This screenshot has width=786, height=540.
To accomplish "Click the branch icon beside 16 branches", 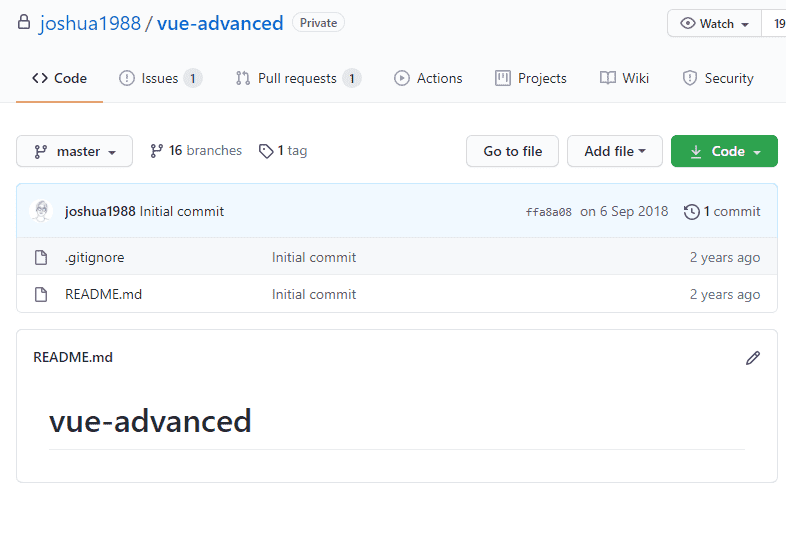I will (156, 151).
